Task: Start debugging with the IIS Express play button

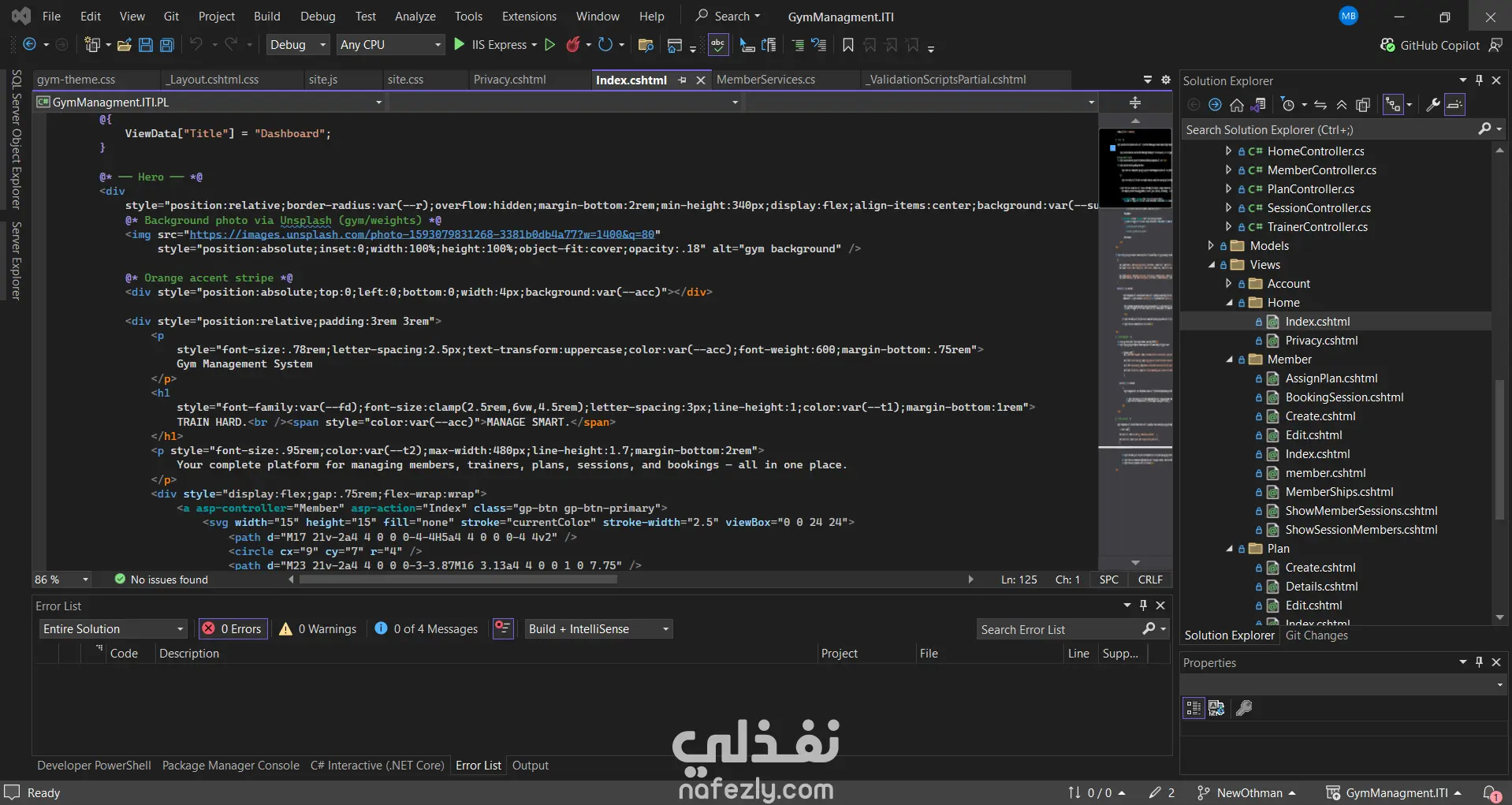Action: pyautogui.click(x=460, y=45)
